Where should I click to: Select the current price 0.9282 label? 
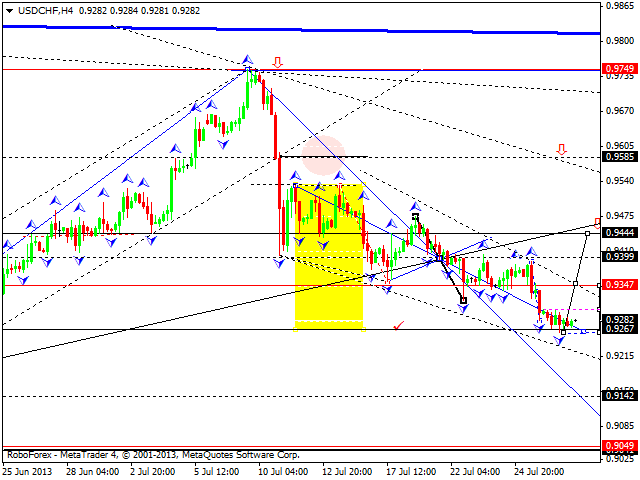coord(619,319)
